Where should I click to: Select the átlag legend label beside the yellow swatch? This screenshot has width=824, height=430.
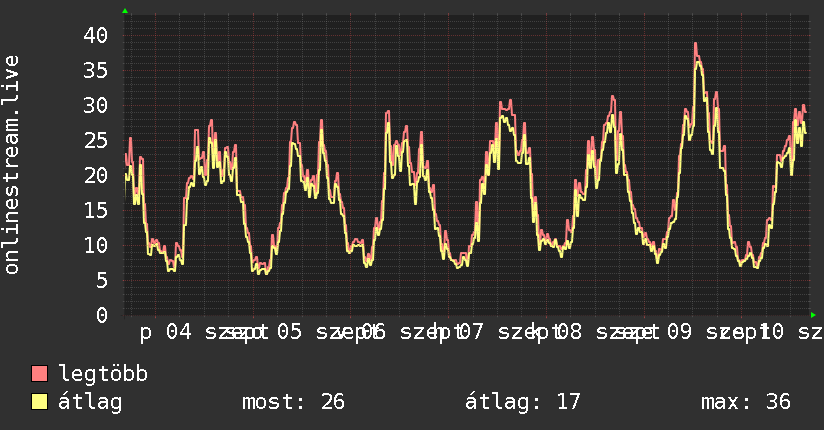[90, 402]
